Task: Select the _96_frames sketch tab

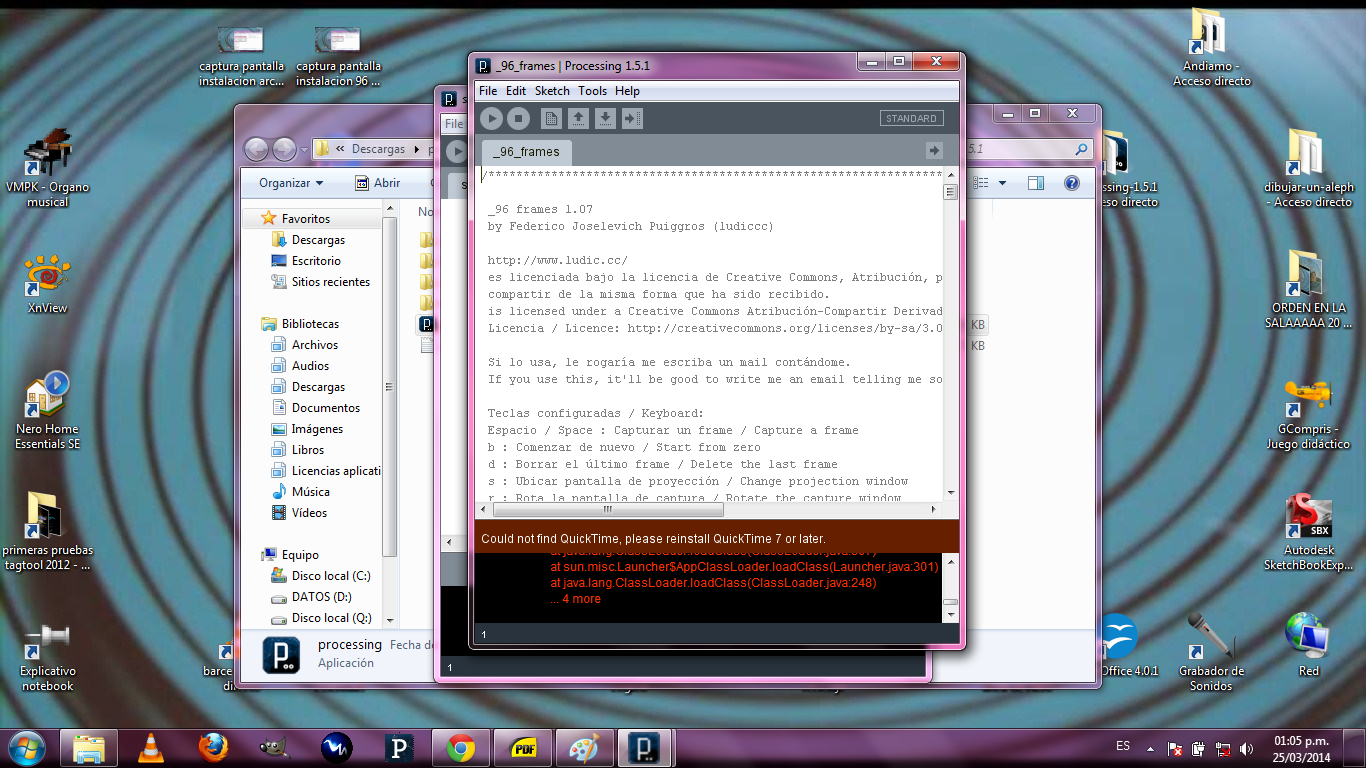Action: pos(527,152)
